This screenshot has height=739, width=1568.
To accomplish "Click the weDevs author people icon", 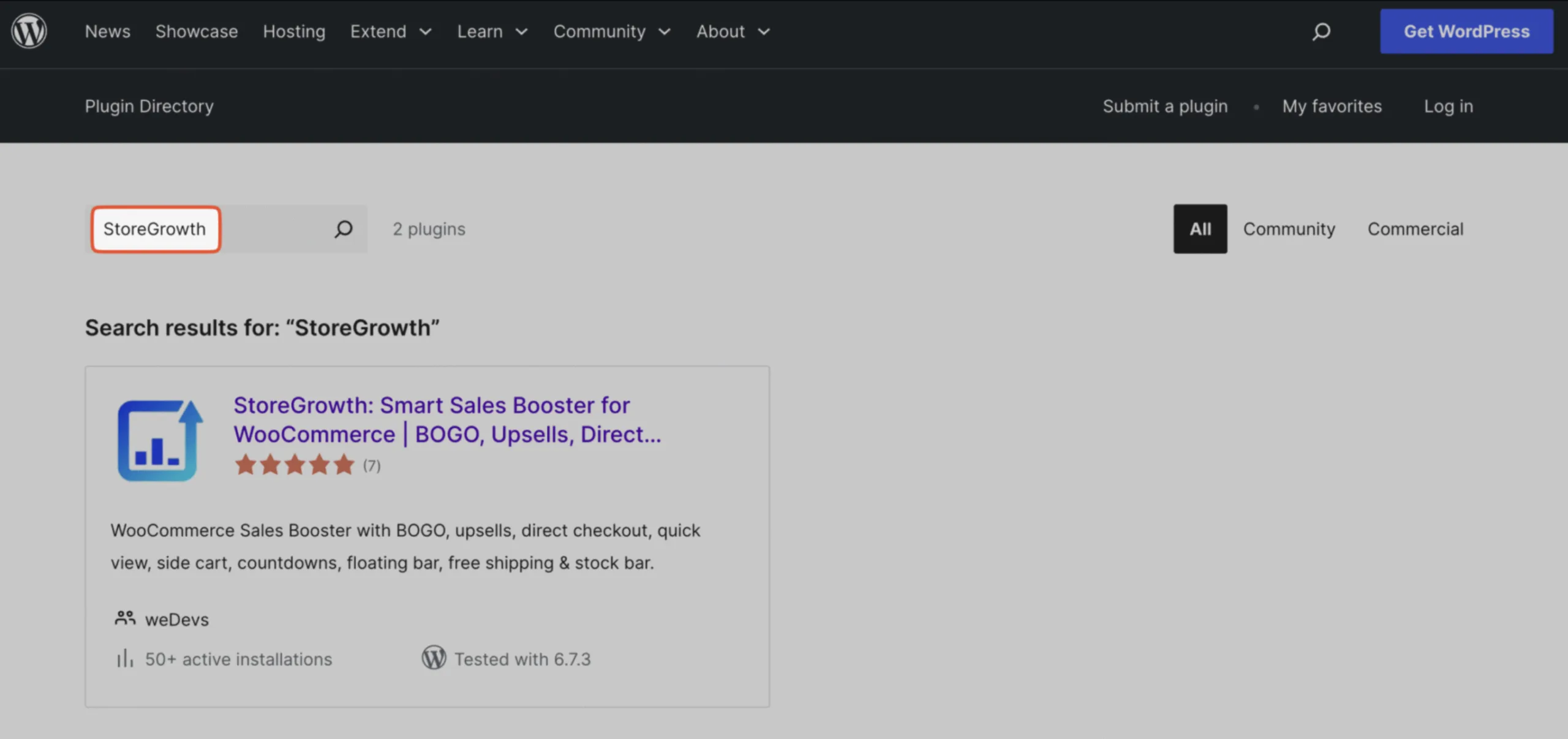I will pos(125,618).
